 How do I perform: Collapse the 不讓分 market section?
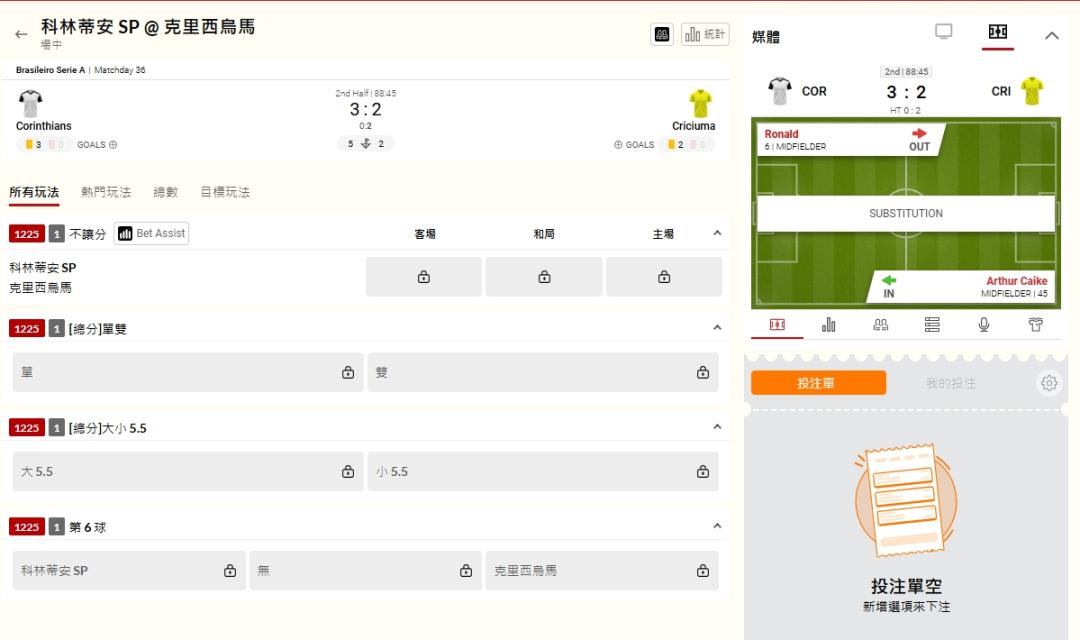tap(717, 233)
